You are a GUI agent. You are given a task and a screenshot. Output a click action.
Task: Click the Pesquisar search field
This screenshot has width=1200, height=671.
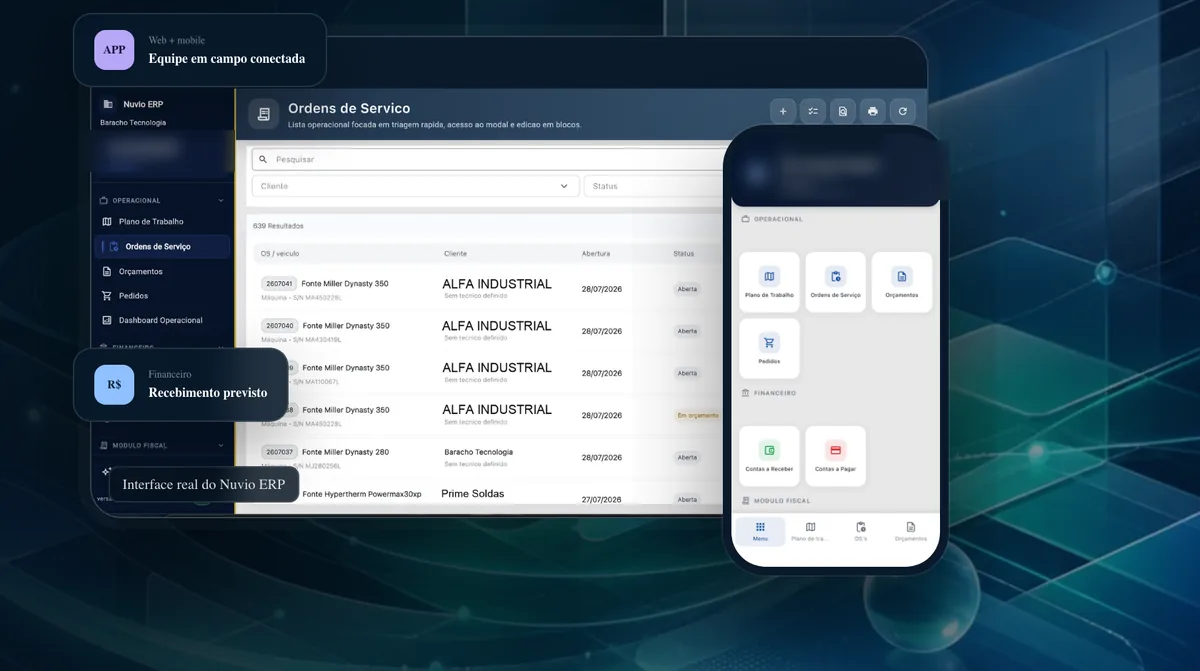click(x=487, y=159)
